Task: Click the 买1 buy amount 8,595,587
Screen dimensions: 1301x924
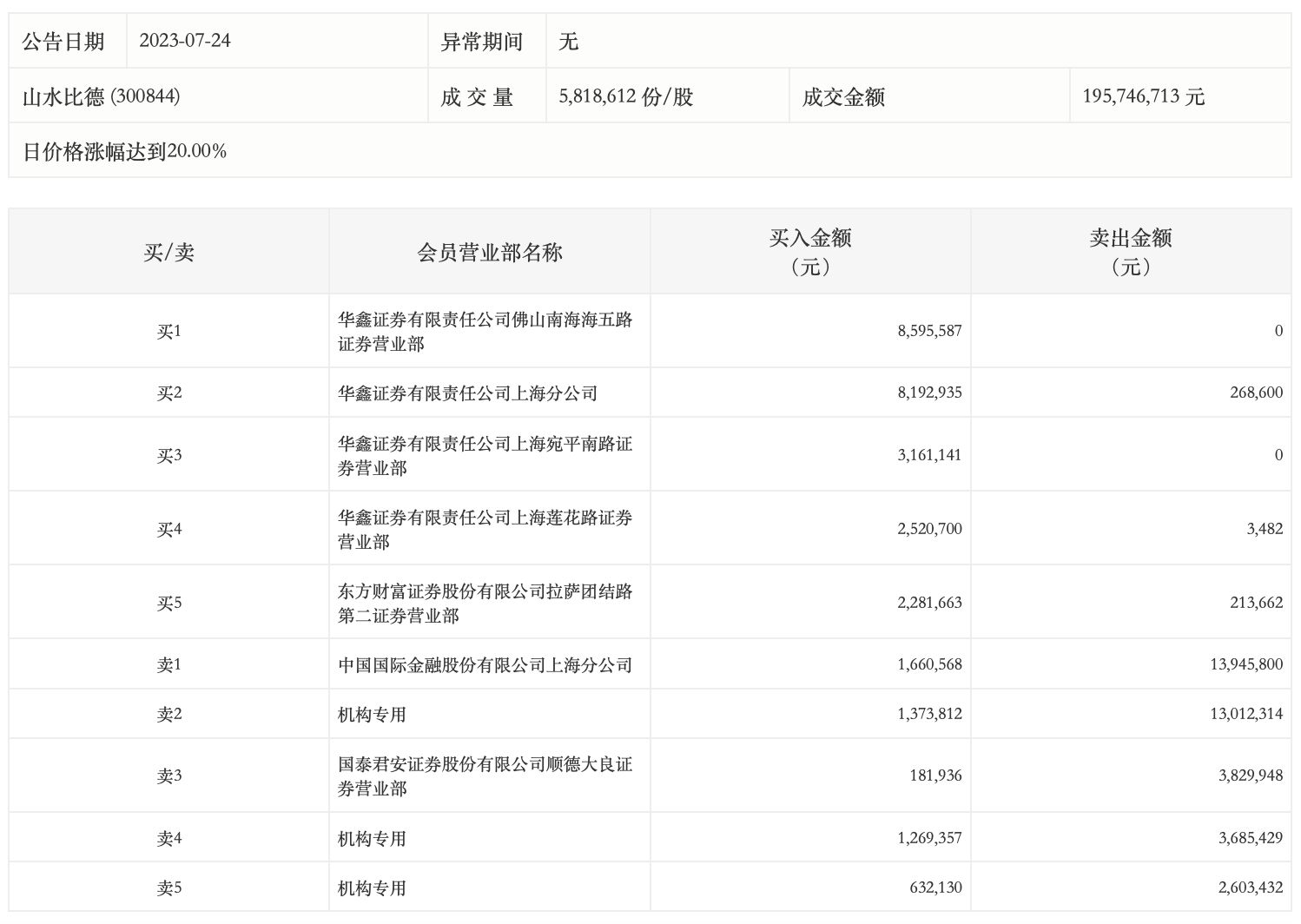Action: point(929,331)
